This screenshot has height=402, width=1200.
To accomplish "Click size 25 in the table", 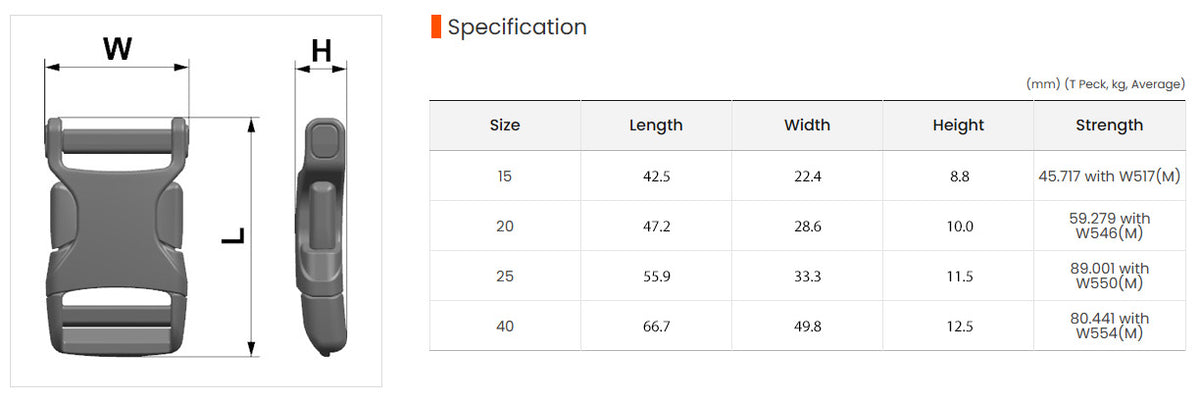I will (x=505, y=276).
